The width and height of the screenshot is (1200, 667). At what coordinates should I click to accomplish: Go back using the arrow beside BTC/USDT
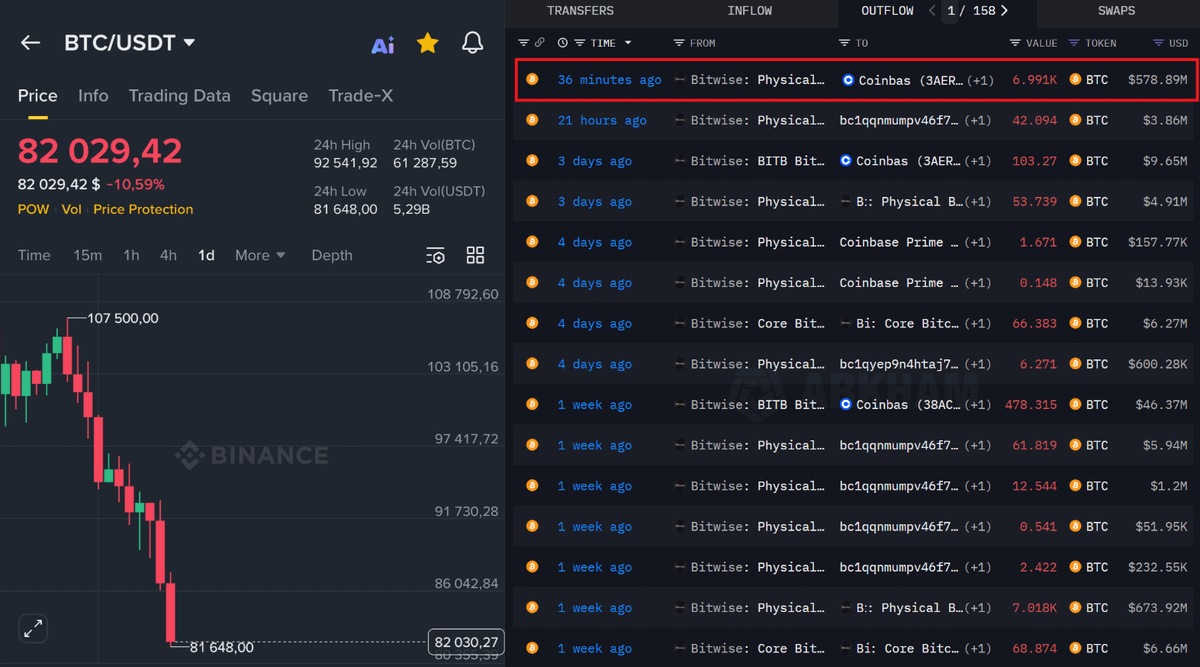pyautogui.click(x=30, y=43)
